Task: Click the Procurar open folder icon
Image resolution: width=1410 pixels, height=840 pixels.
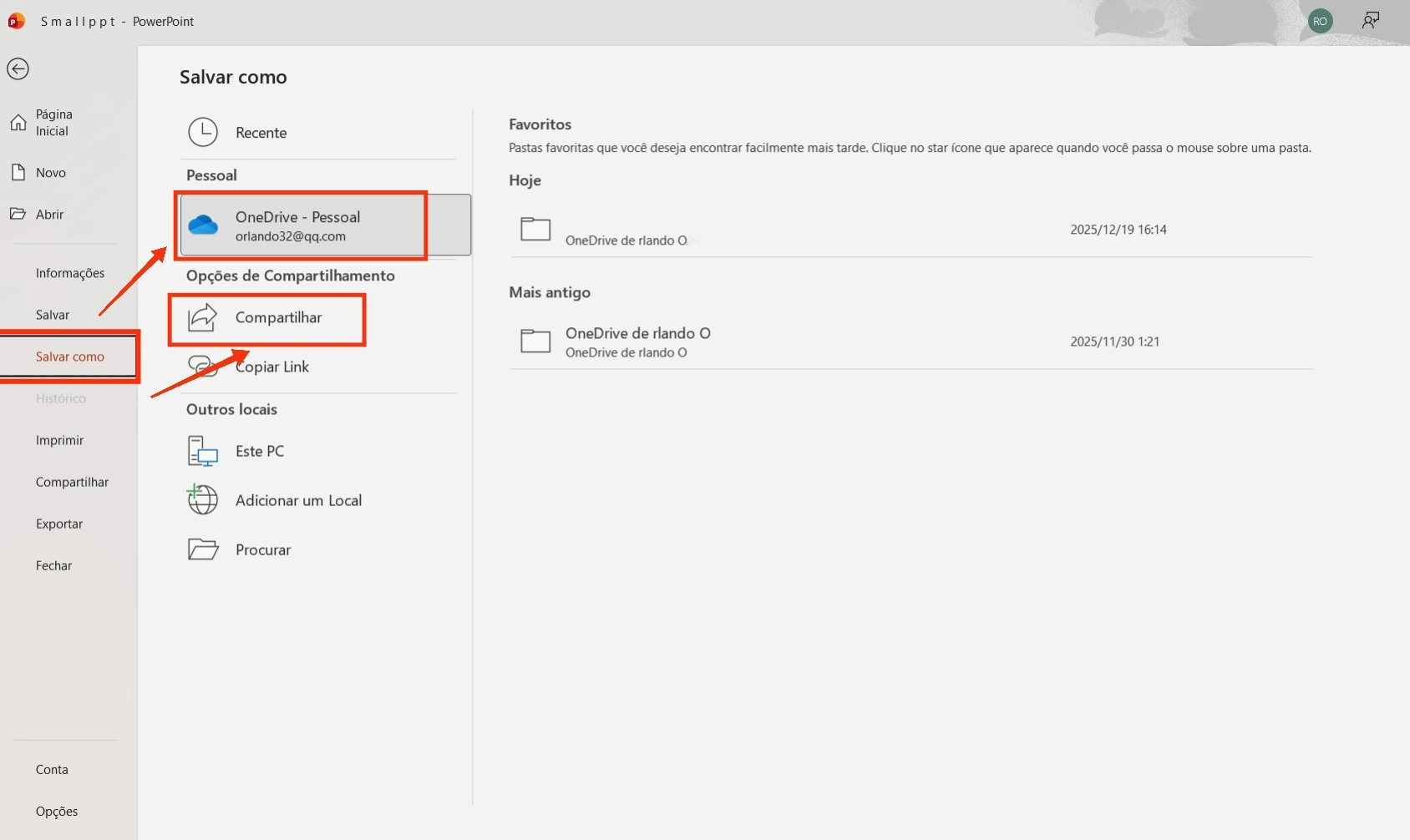Action: click(203, 549)
